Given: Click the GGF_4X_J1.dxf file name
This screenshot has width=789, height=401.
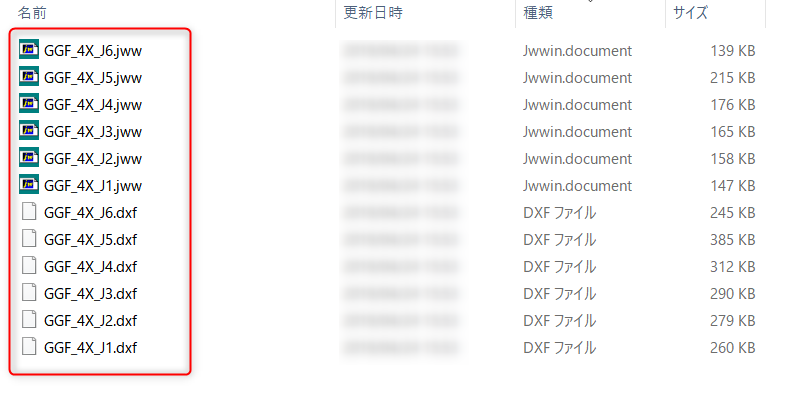Looking at the screenshot, I should click(91, 348).
